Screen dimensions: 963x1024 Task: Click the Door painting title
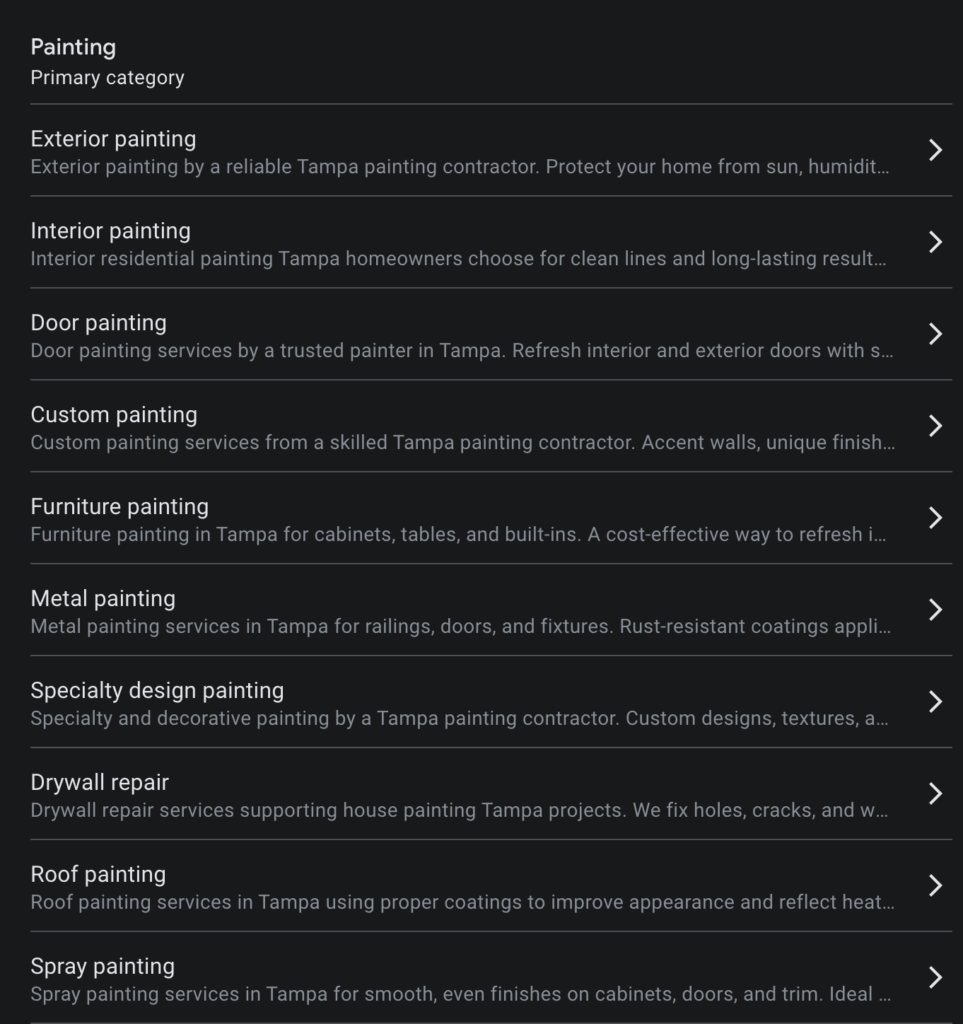pos(98,323)
